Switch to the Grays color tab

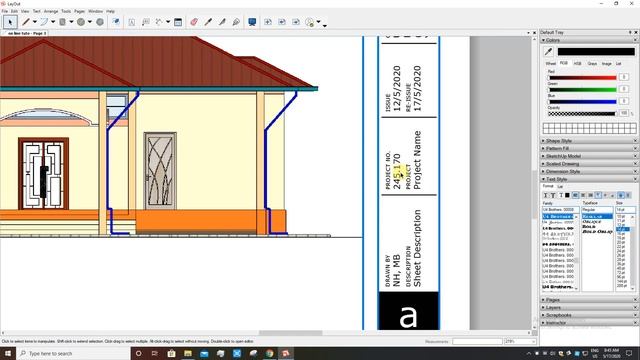coord(592,64)
